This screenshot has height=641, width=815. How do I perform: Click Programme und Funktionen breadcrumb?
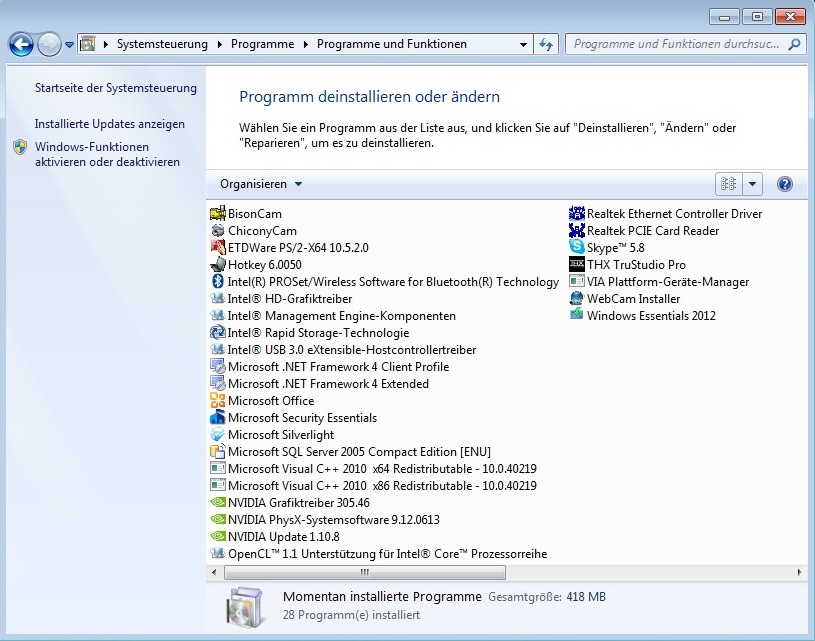392,44
